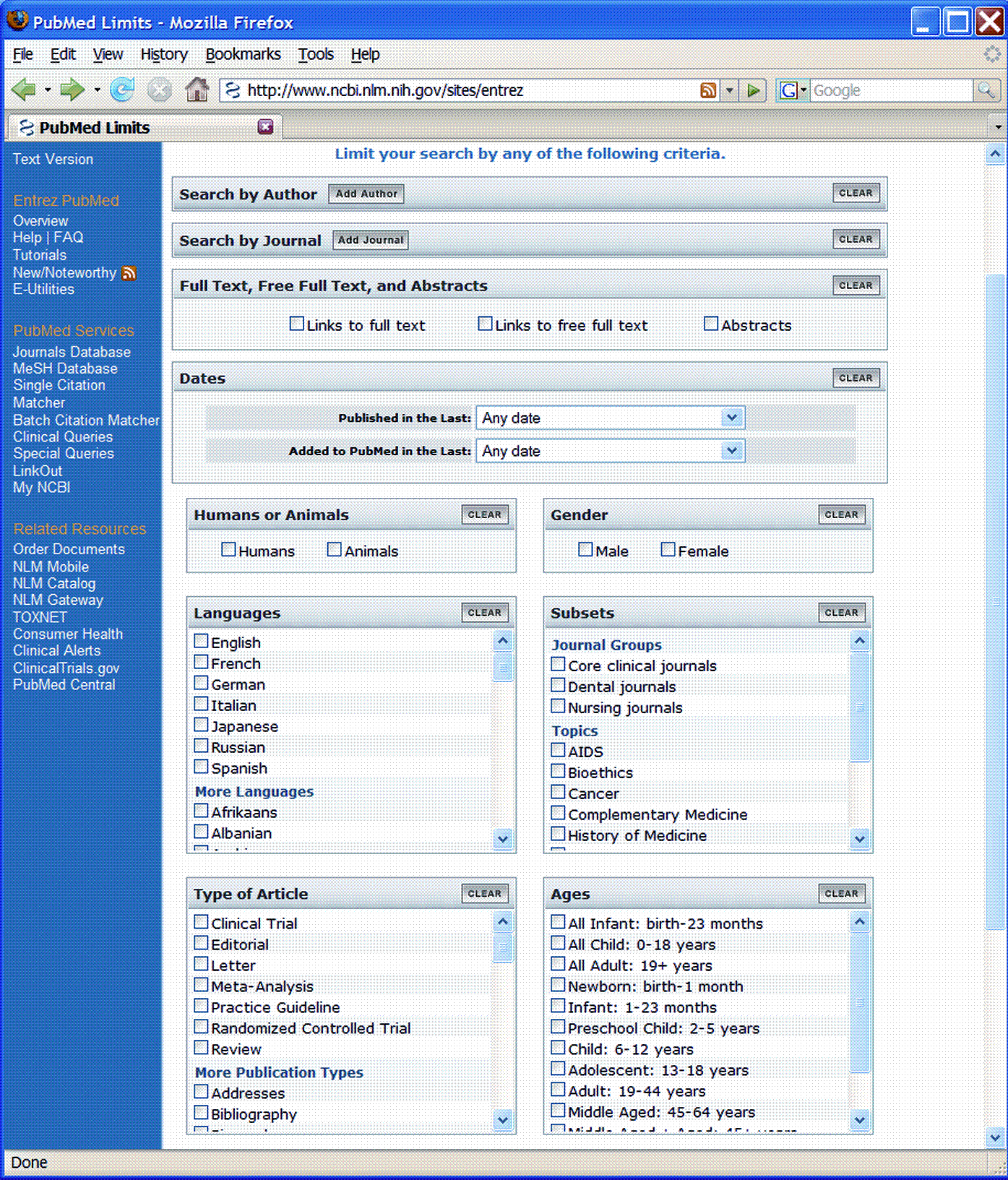Open the Tools menu

[x=316, y=54]
